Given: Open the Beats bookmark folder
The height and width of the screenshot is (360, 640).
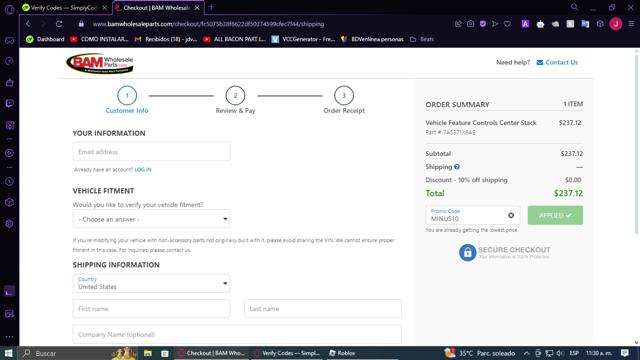Looking at the screenshot, I should point(422,39).
